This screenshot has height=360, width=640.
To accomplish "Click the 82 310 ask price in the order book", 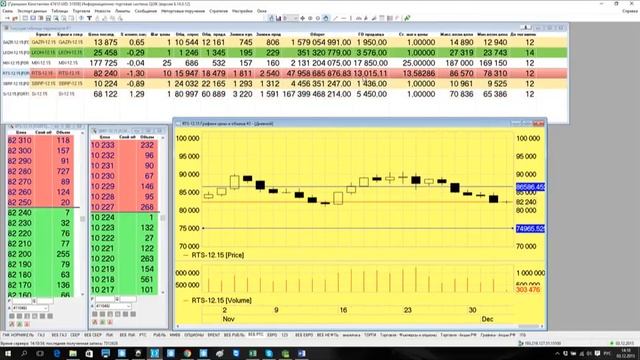I will (20, 140).
